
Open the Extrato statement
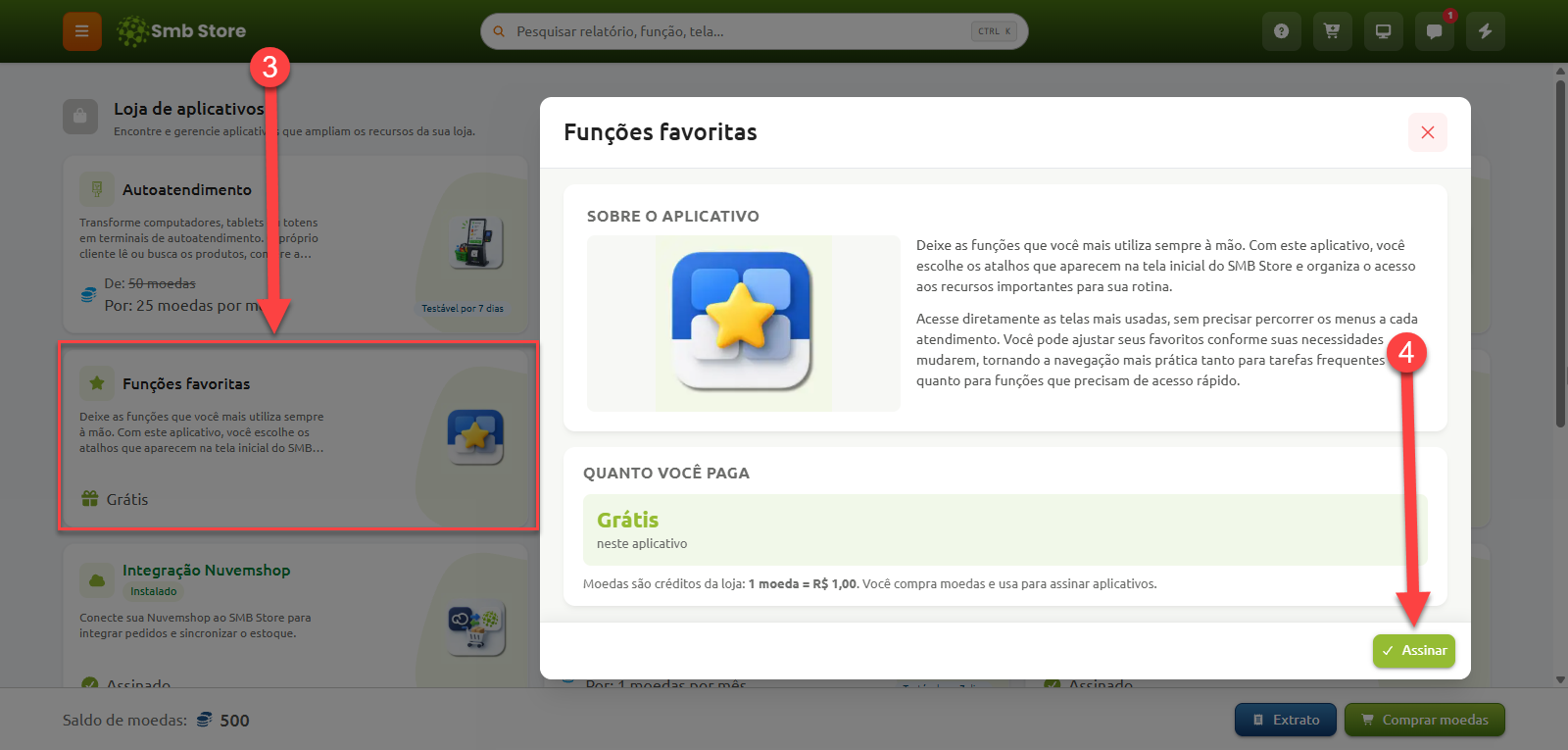click(1285, 720)
